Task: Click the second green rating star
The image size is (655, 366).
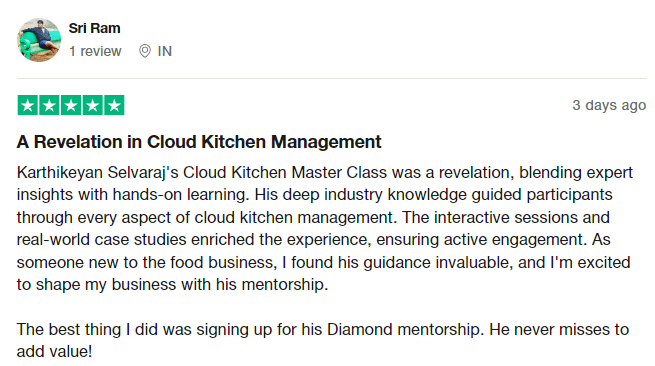Action: pos(49,105)
